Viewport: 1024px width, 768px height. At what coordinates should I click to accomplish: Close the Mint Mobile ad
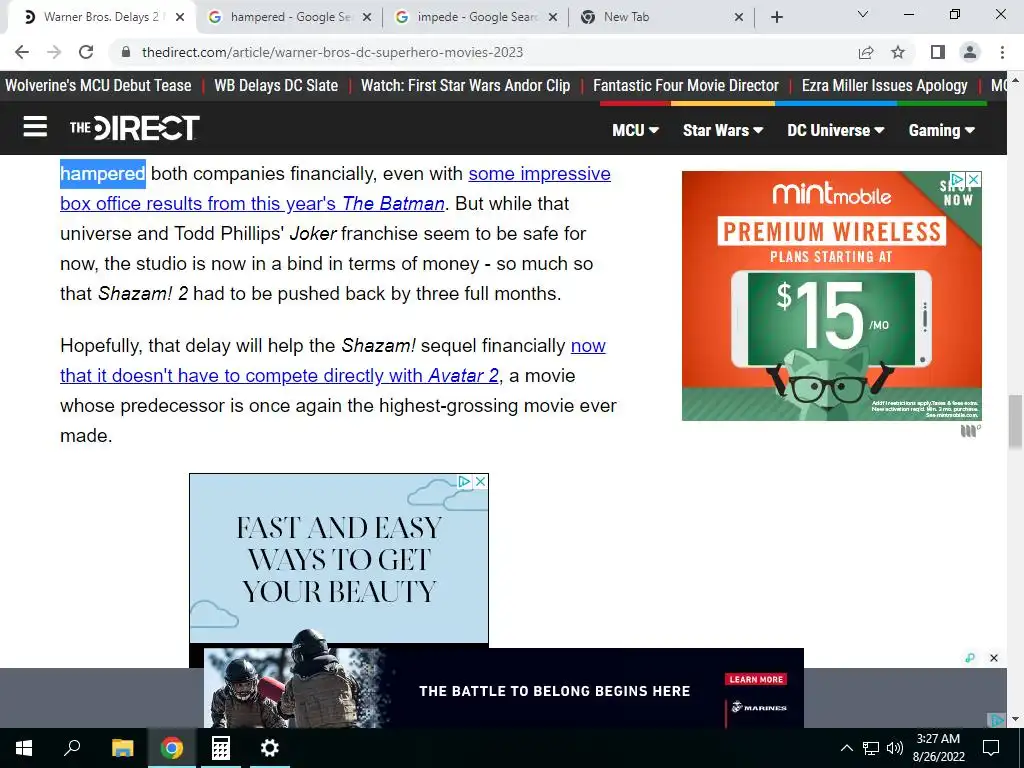point(973,178)
